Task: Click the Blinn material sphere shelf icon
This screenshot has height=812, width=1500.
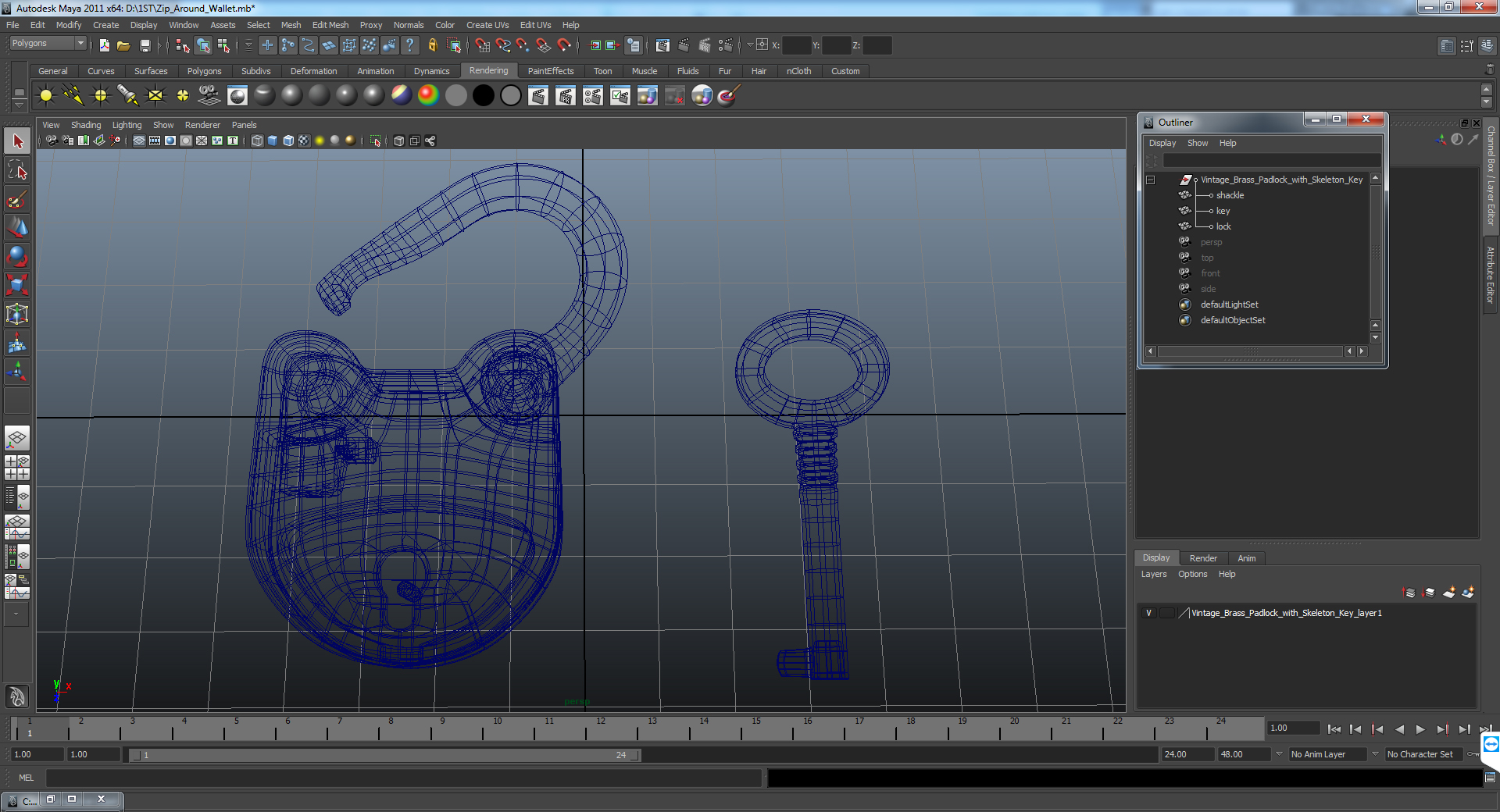Action: tap(292, 96)
